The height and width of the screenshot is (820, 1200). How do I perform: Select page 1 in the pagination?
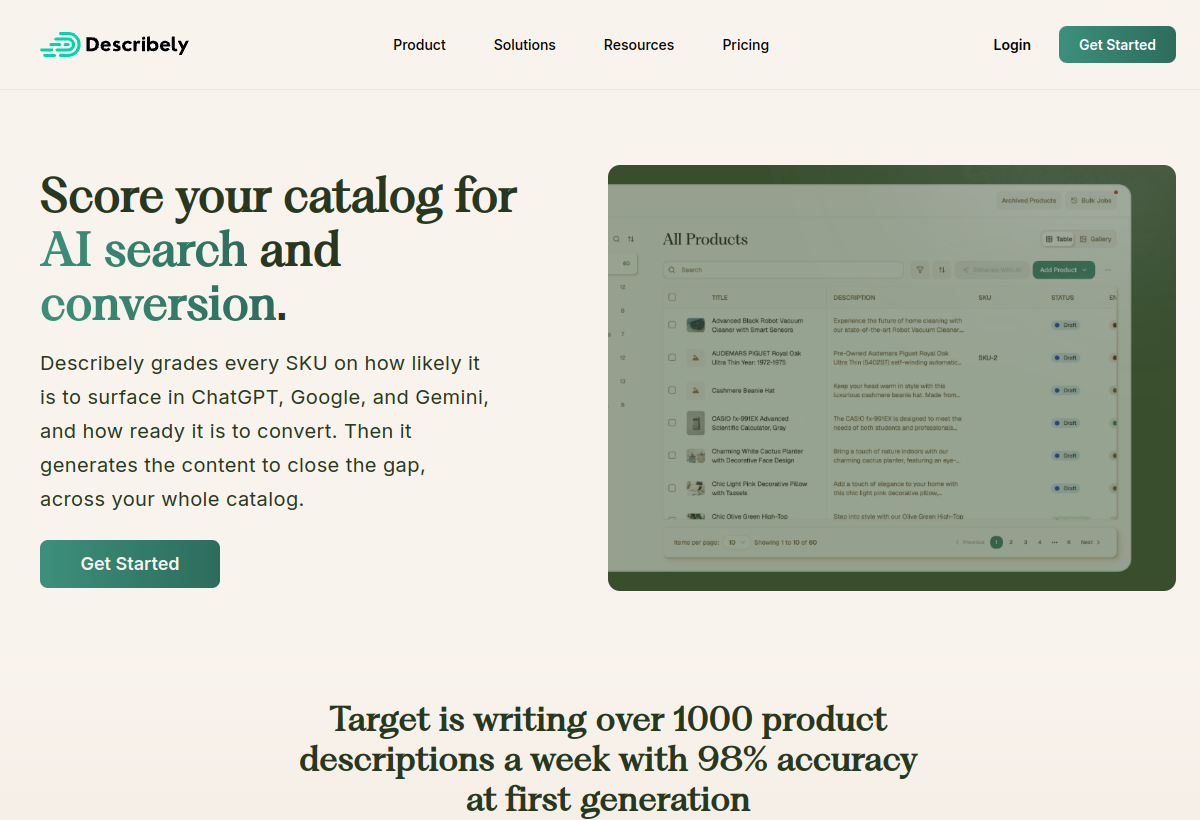996,542
